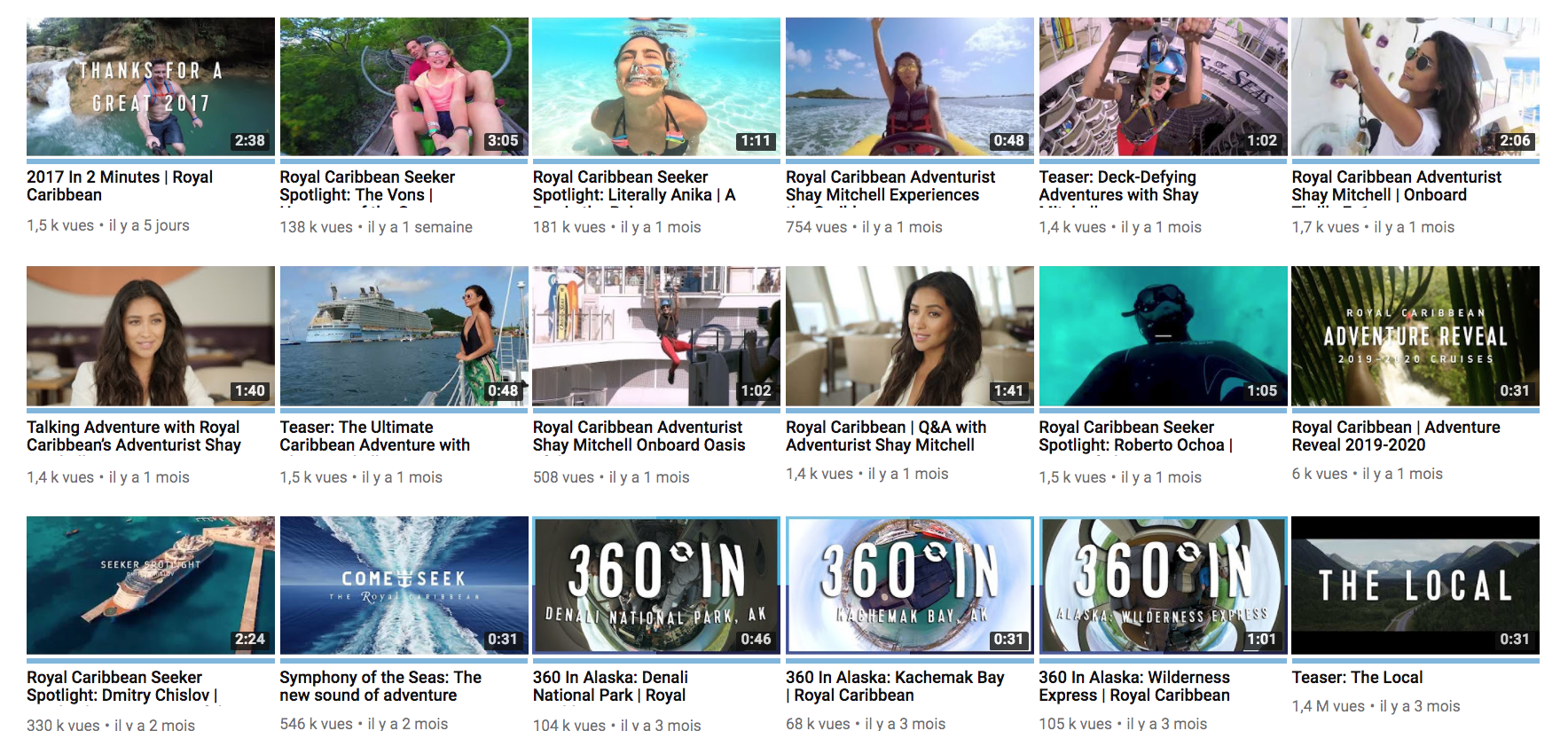Open the 'Onboard Oasis' 1:02 thumbnail
Screen dimensions: 1568x731
(x=656, y=336)
